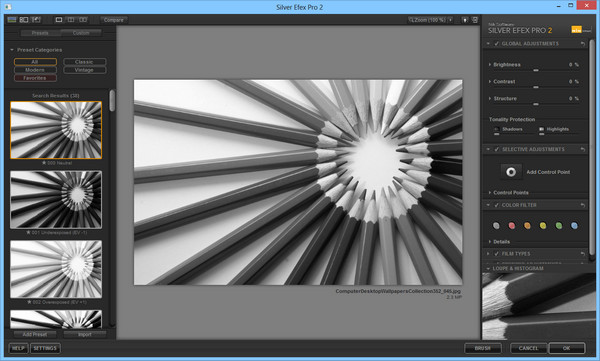
Task: Hide both side panels with the first toolbar icon
Action: (12, 20)
